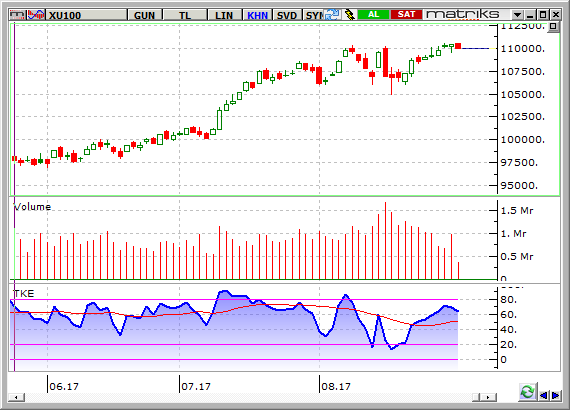The image size is (570, 410).
Task: Click the Matriks 'm' icon in the toolbar
Action: coord(18,15)
